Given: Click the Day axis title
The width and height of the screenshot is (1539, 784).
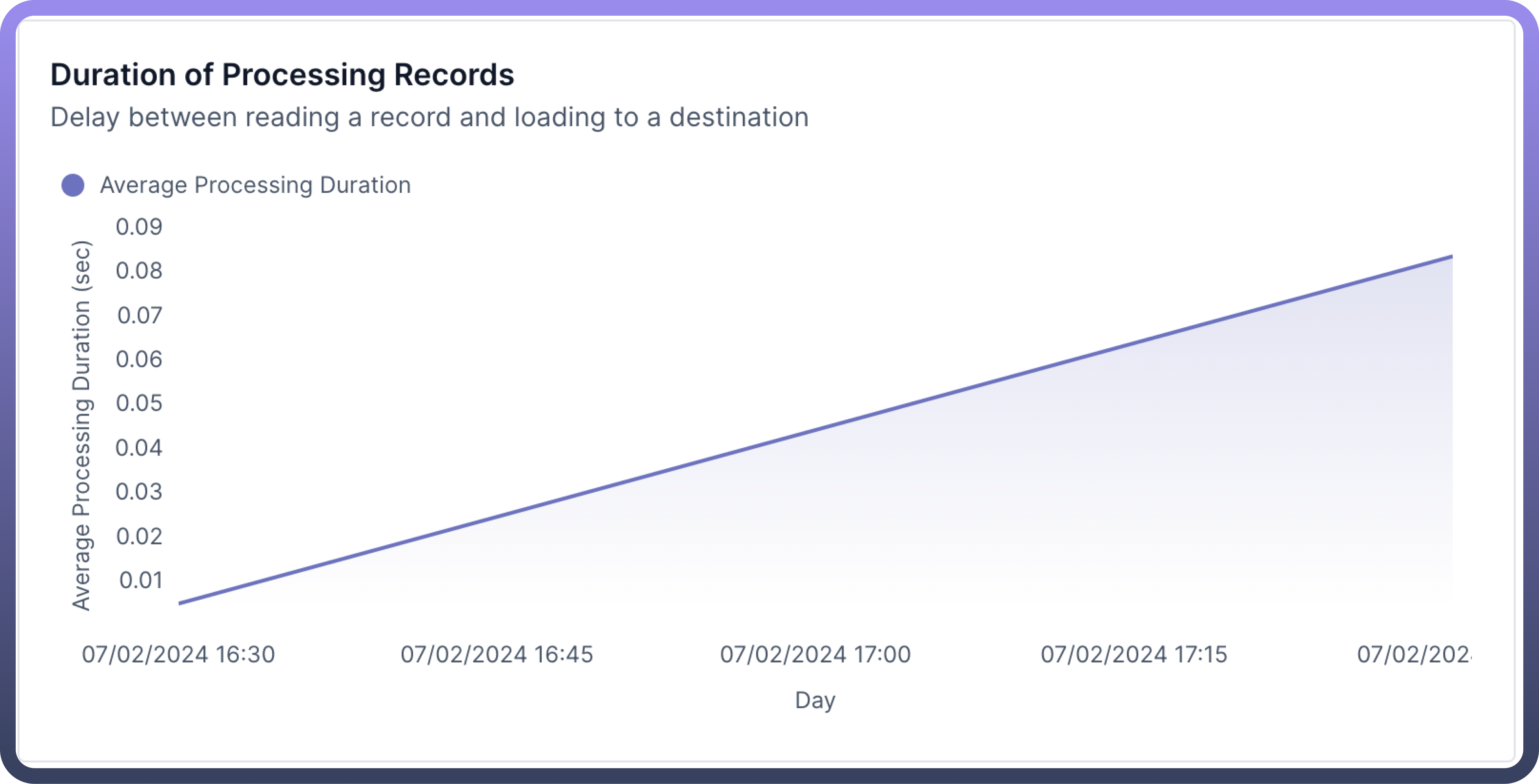Looking at the screenshot, I should click(815, 700).
